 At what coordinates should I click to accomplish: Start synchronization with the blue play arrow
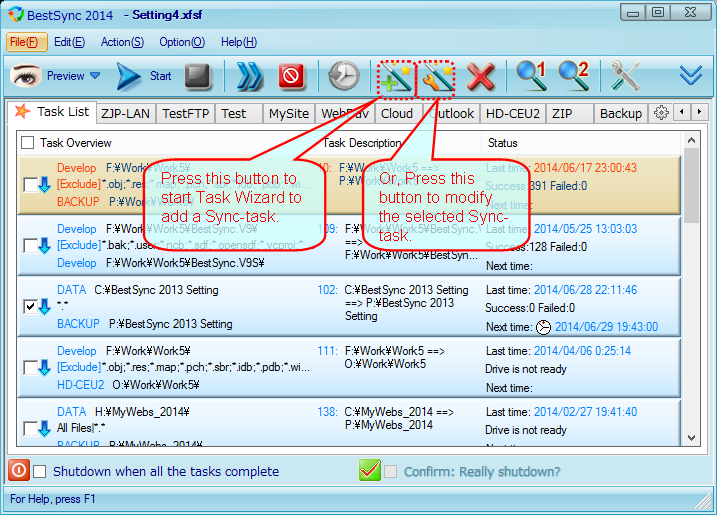coord(128,76)
